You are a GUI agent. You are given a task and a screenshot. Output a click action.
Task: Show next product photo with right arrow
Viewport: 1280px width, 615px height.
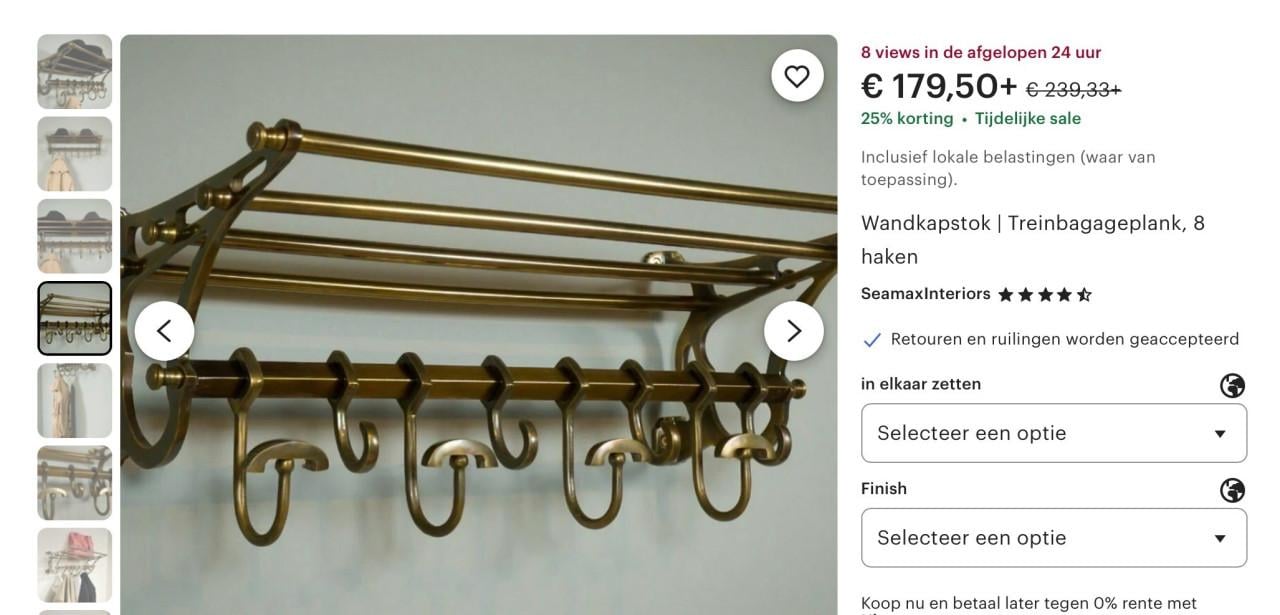[794, 331]
